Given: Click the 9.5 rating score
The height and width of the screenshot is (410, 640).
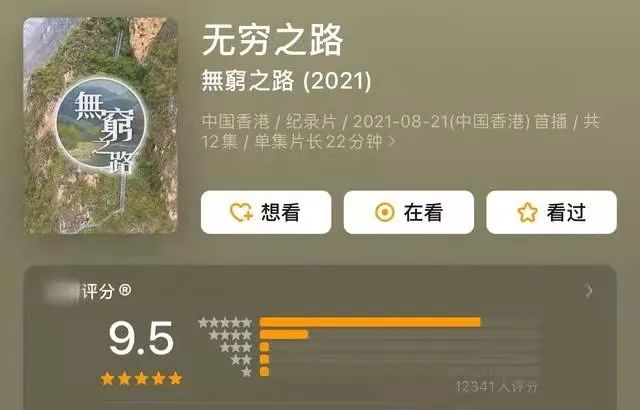Looking at the screenshot, I should point(141,338).
